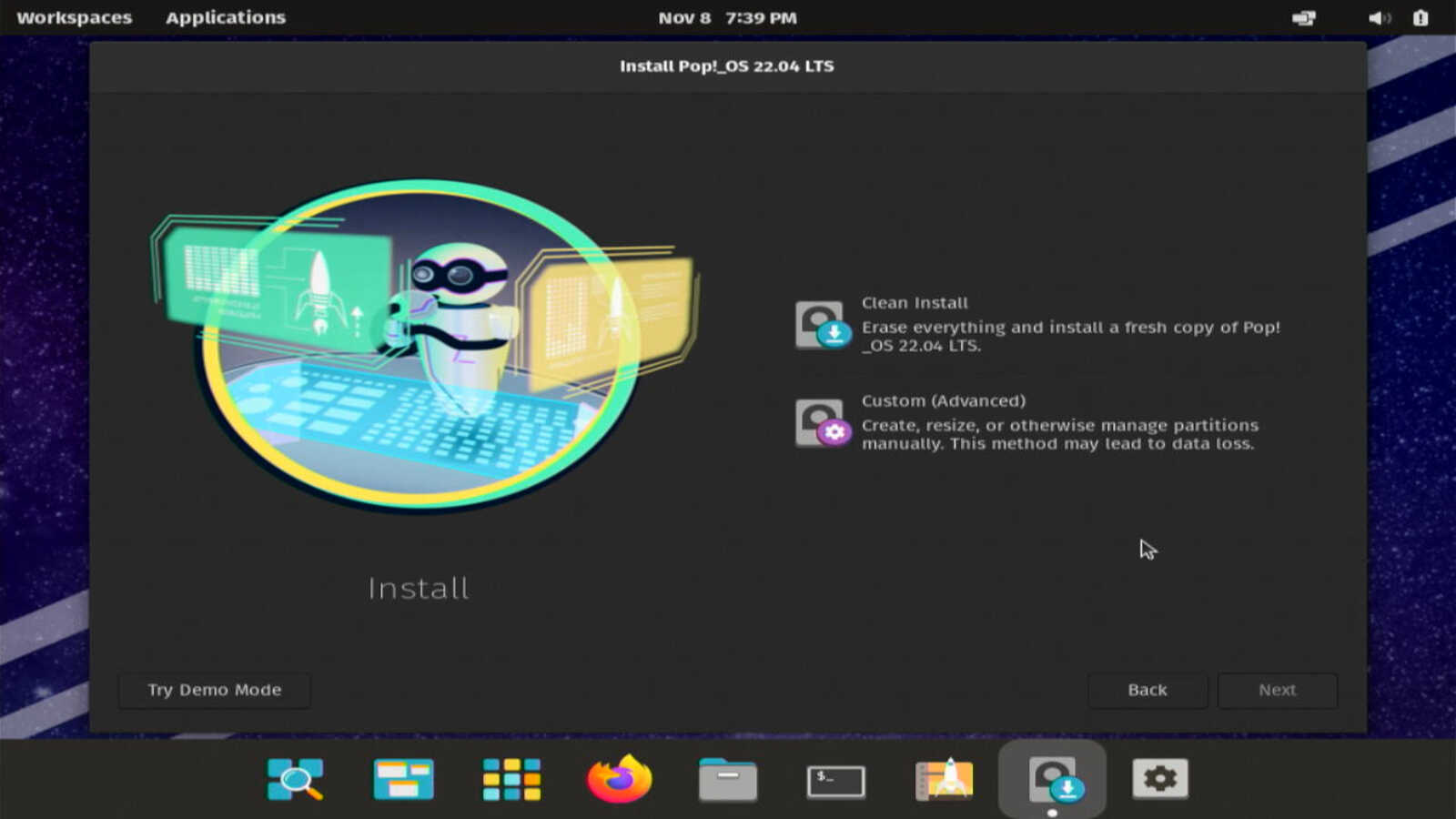Open the date and time calendar
This screenshot has height=819, width=1456.
728,18
